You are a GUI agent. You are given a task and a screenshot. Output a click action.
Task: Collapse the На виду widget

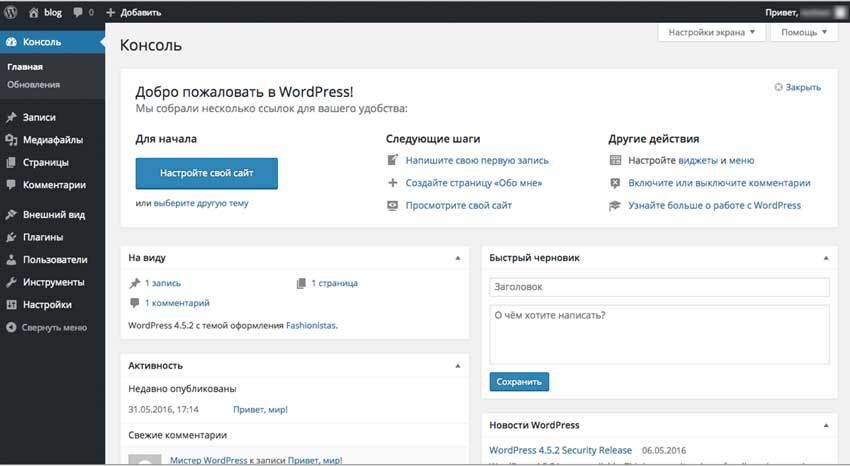[x=458, y=258]
